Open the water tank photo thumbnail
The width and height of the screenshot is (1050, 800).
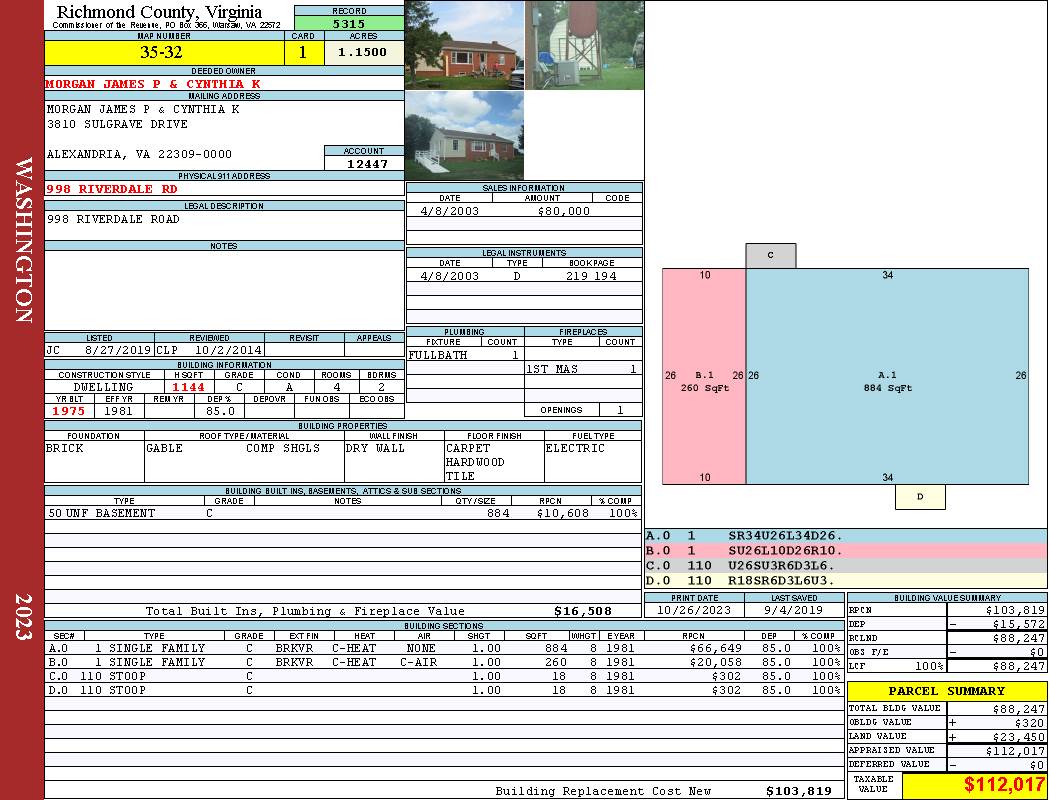585,45
